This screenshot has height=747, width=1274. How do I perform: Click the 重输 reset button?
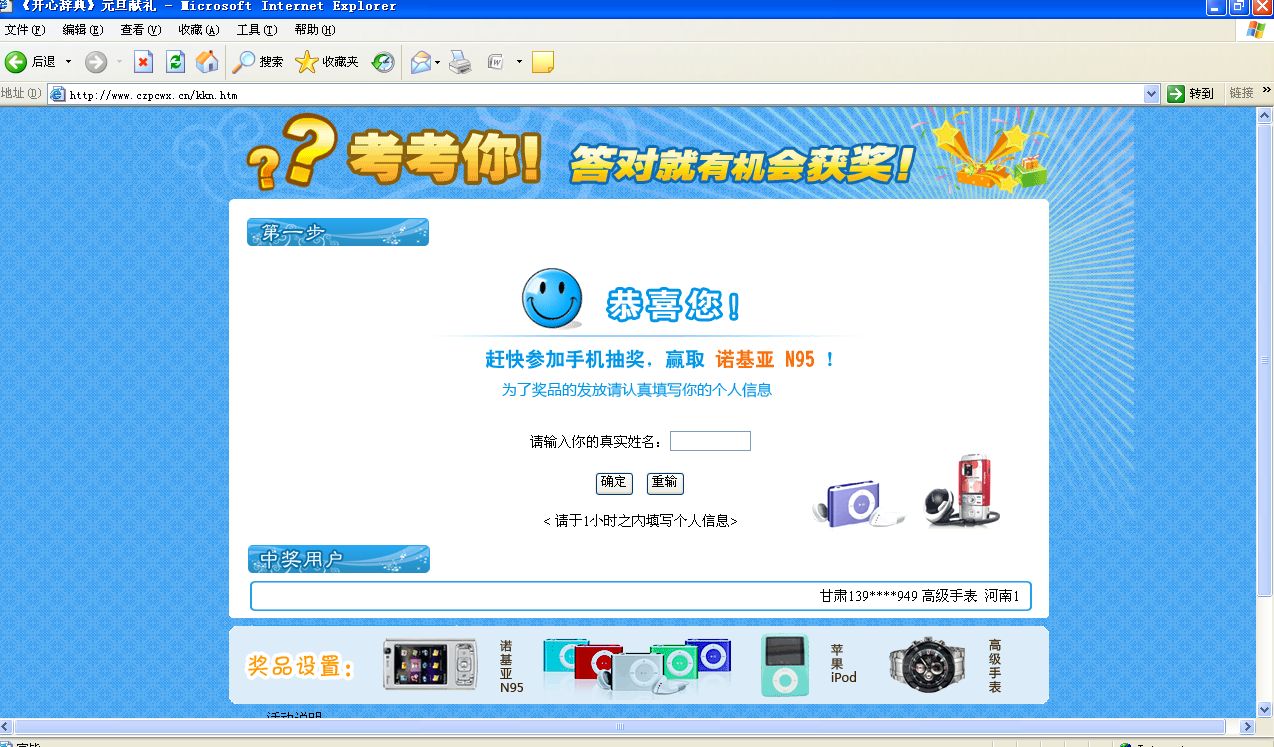[665, 483]
